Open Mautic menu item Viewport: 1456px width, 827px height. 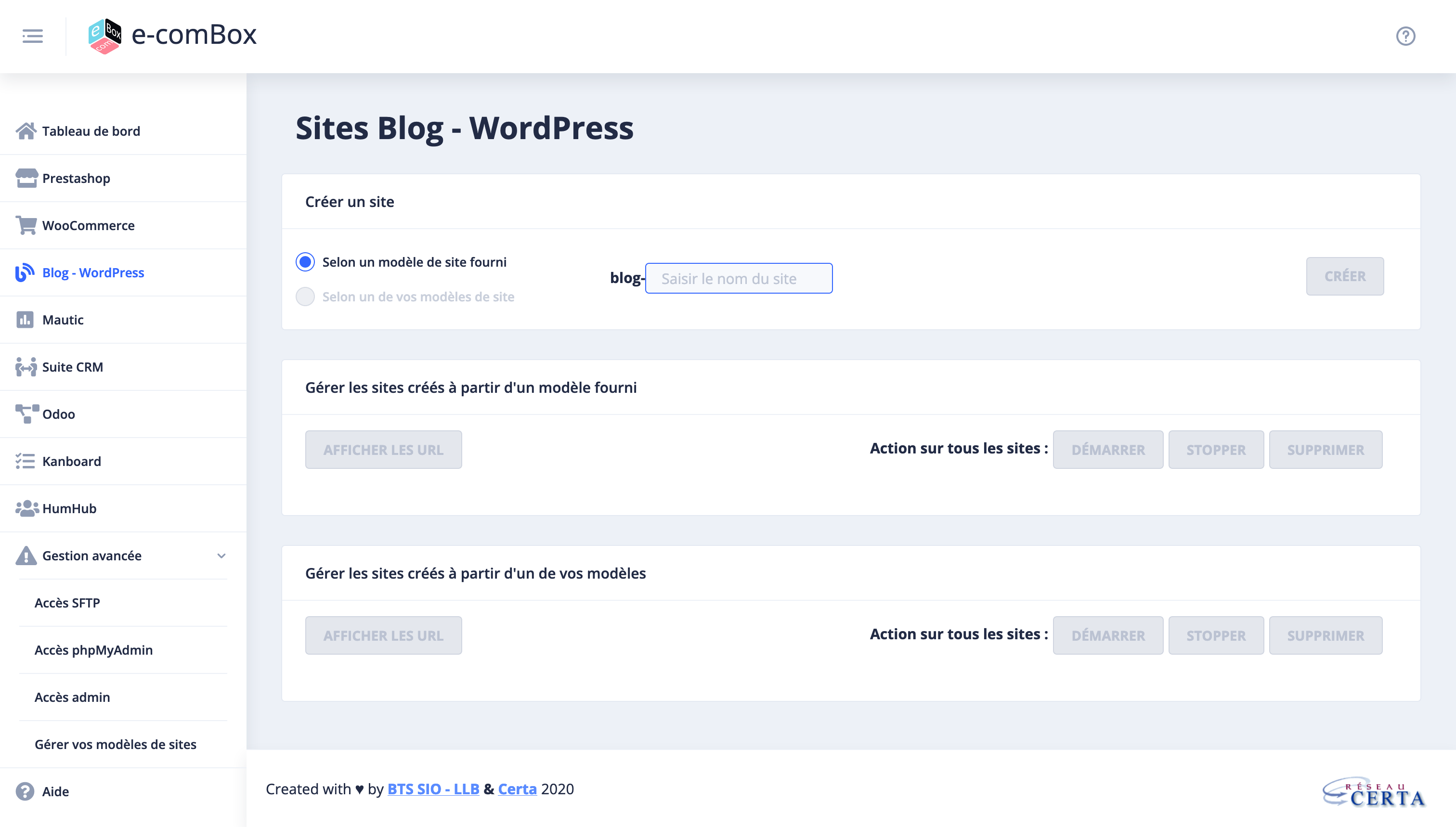(123, 320)
